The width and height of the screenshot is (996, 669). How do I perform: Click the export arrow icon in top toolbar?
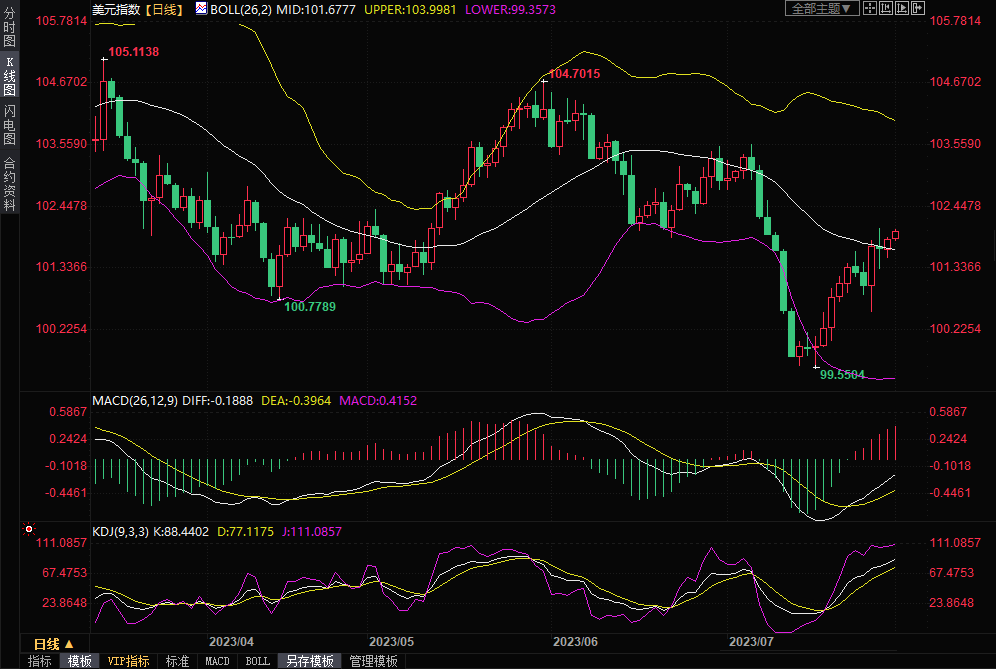pyautogui.click(x=918, y=8)
